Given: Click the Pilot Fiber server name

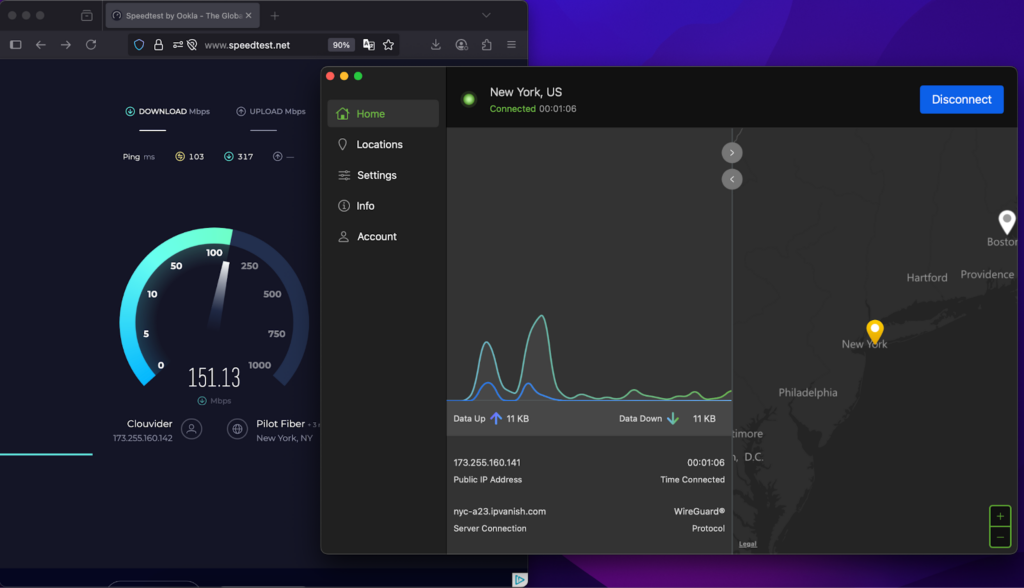Looking at the screenshot, I should pos(280,424).
